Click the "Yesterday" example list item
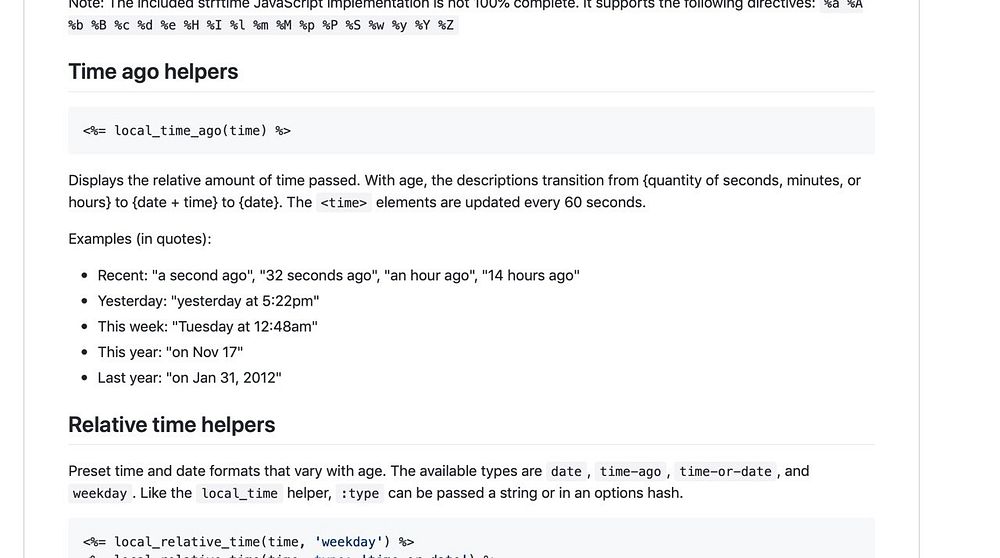Screen dimensions: 1000x558 coord(209,301)
